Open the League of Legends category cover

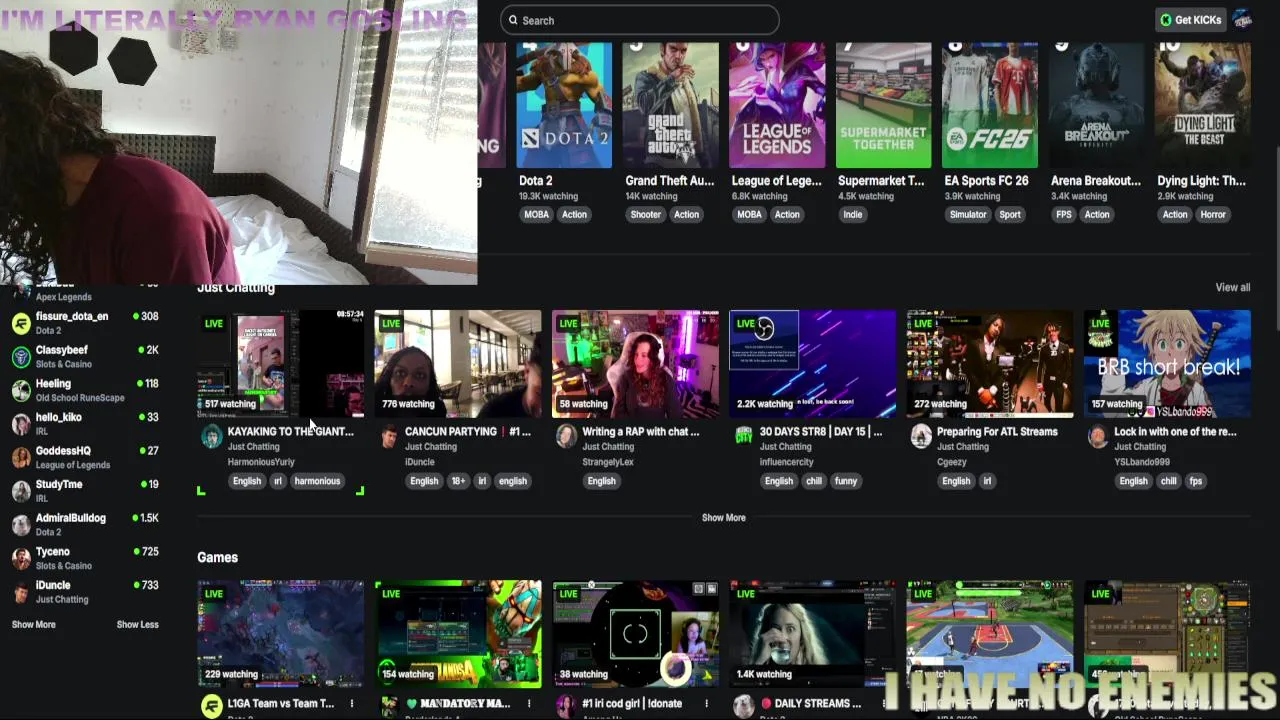point(777,105)
